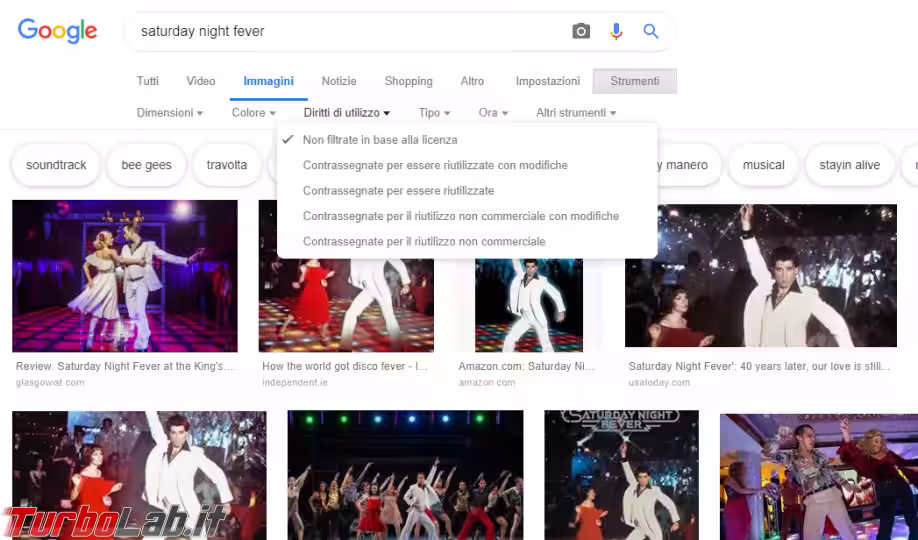Click the glasgowist.com source text
Image resolution: width=918 pixels, height=540 pixels.
(50, 382)
